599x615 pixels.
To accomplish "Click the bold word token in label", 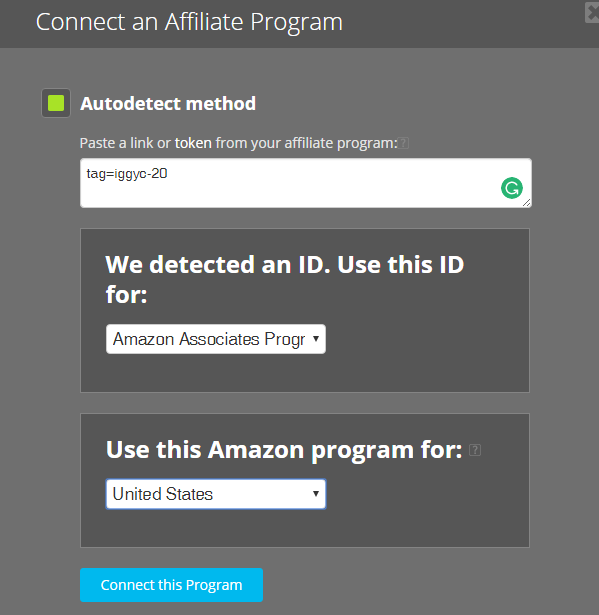I will (x=193, y=143).
